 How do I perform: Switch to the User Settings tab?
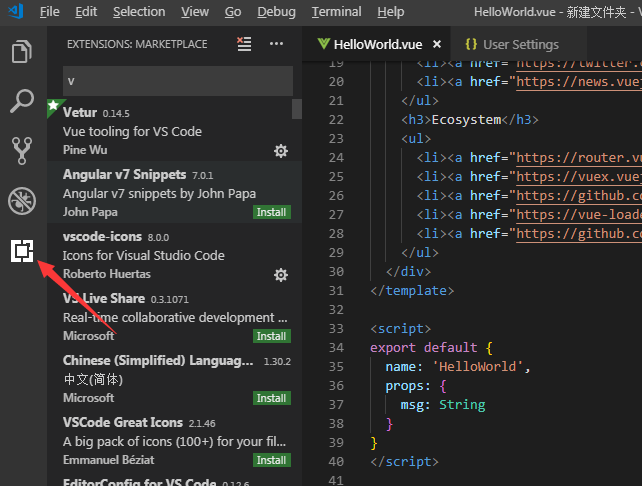coord(520,44)
